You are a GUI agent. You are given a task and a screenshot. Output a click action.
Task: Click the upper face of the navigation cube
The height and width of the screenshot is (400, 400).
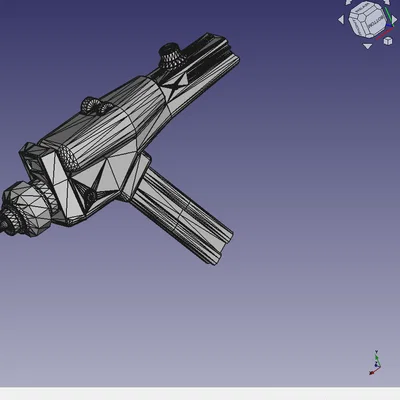click(363, 8)
